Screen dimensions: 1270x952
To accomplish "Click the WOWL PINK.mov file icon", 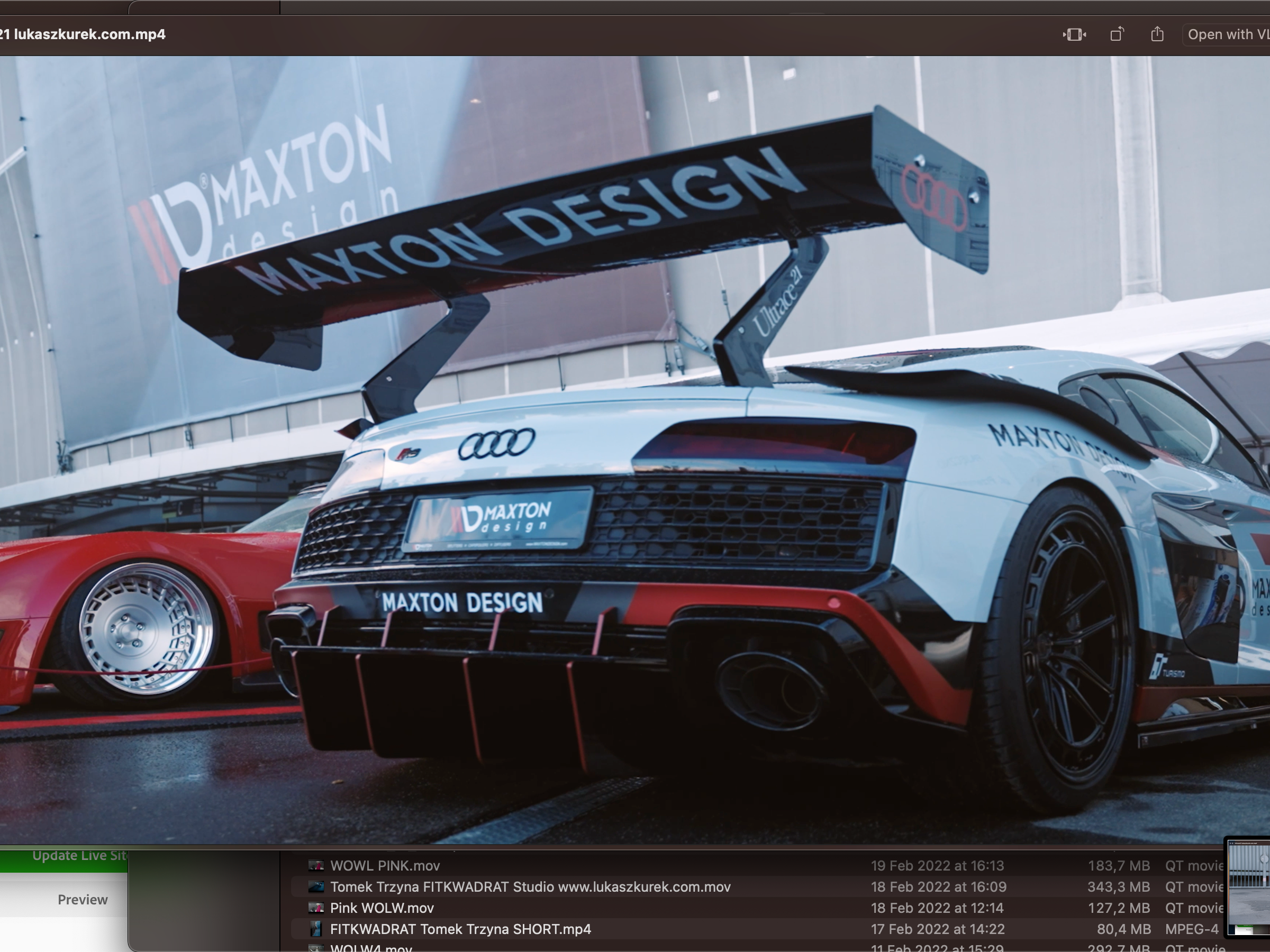I will coord(316,865).
